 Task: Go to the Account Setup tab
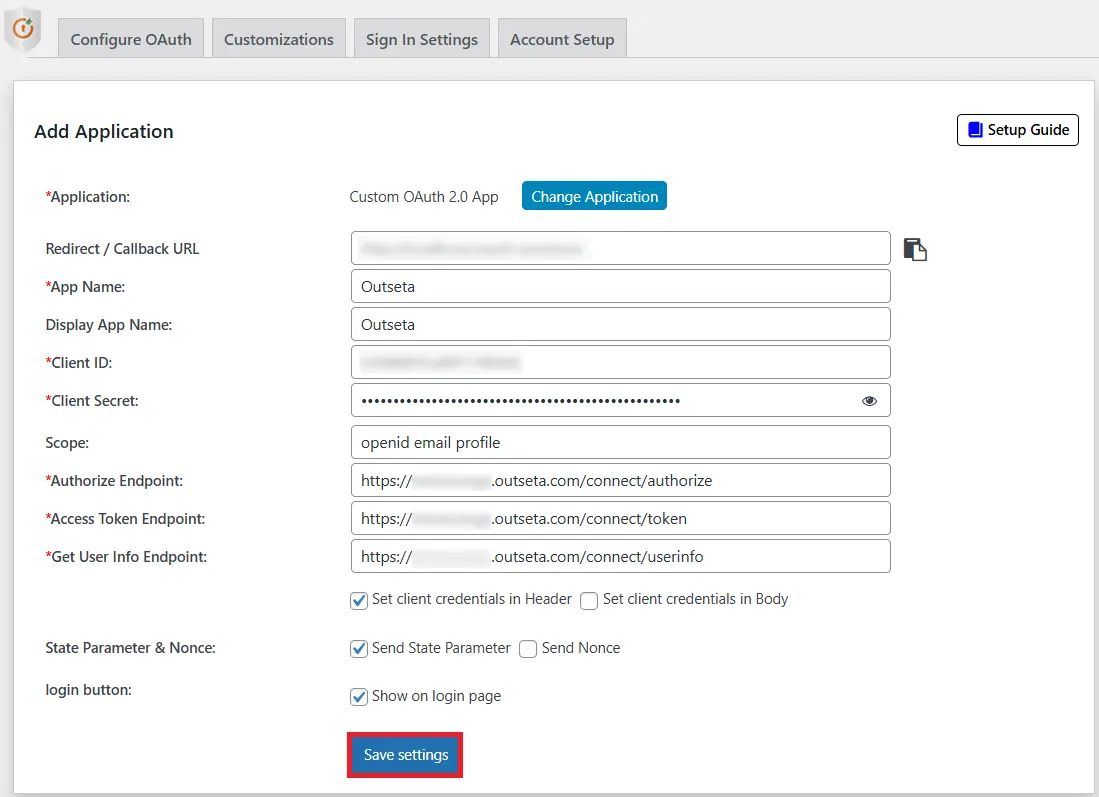pos(562,39)
